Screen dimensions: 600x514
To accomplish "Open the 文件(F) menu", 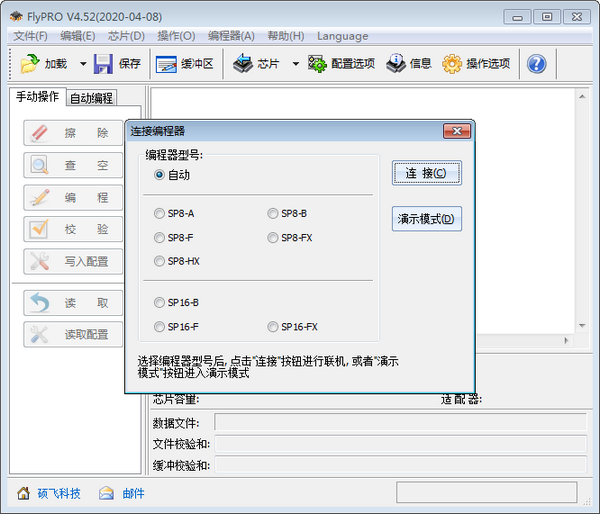I will [x=30, y=36].
